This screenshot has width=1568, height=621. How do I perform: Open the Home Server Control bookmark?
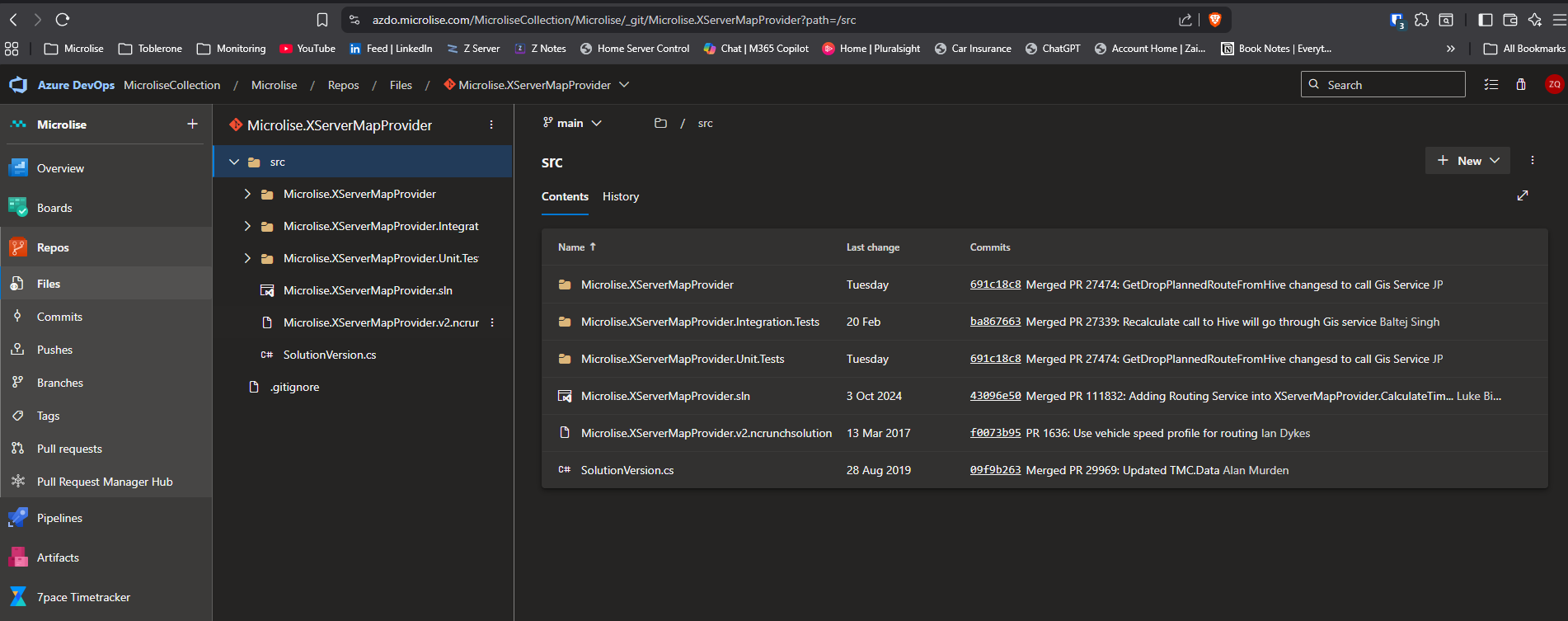[x=635, y=49]
